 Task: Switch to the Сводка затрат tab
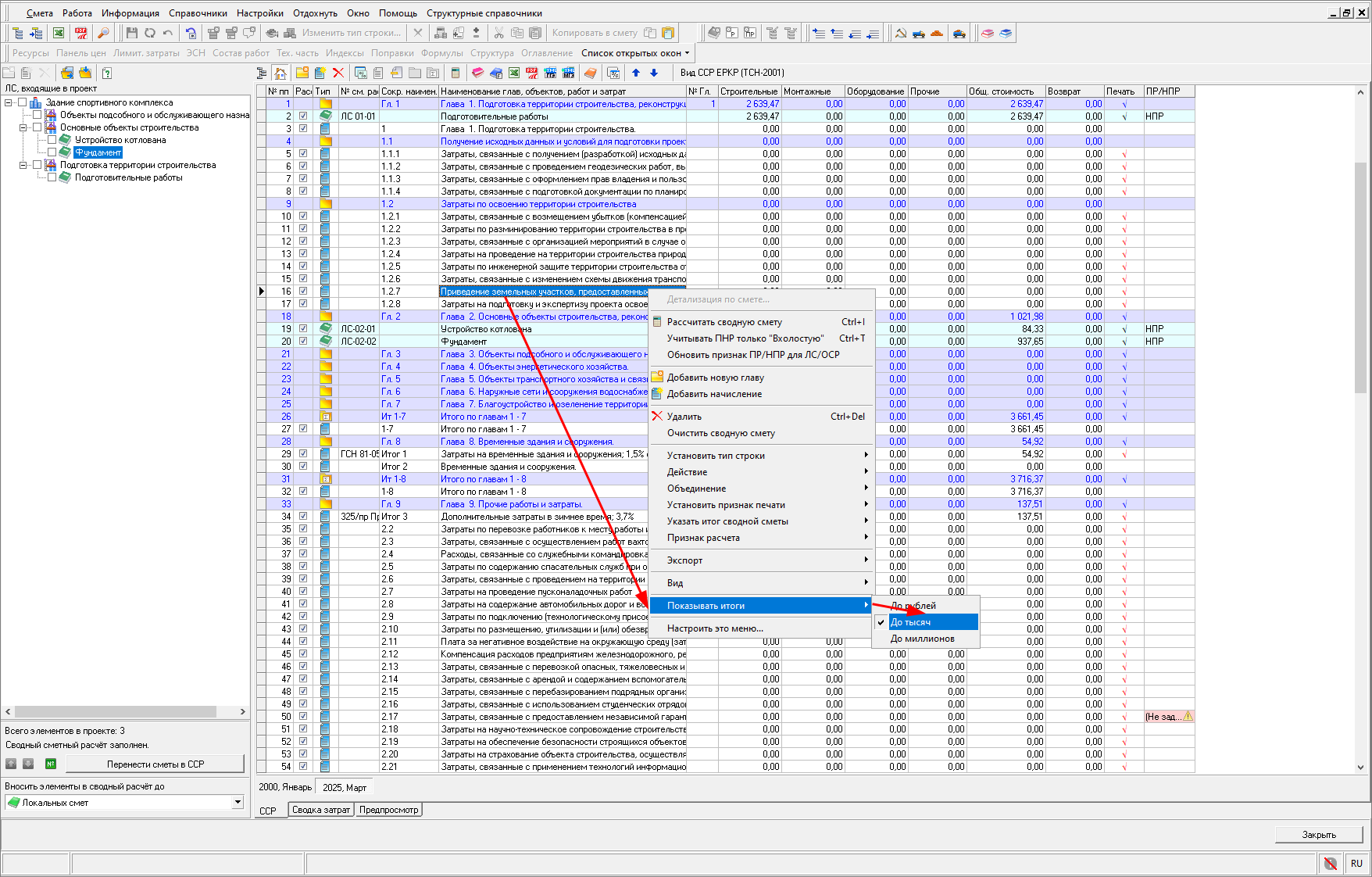[320, 810]
